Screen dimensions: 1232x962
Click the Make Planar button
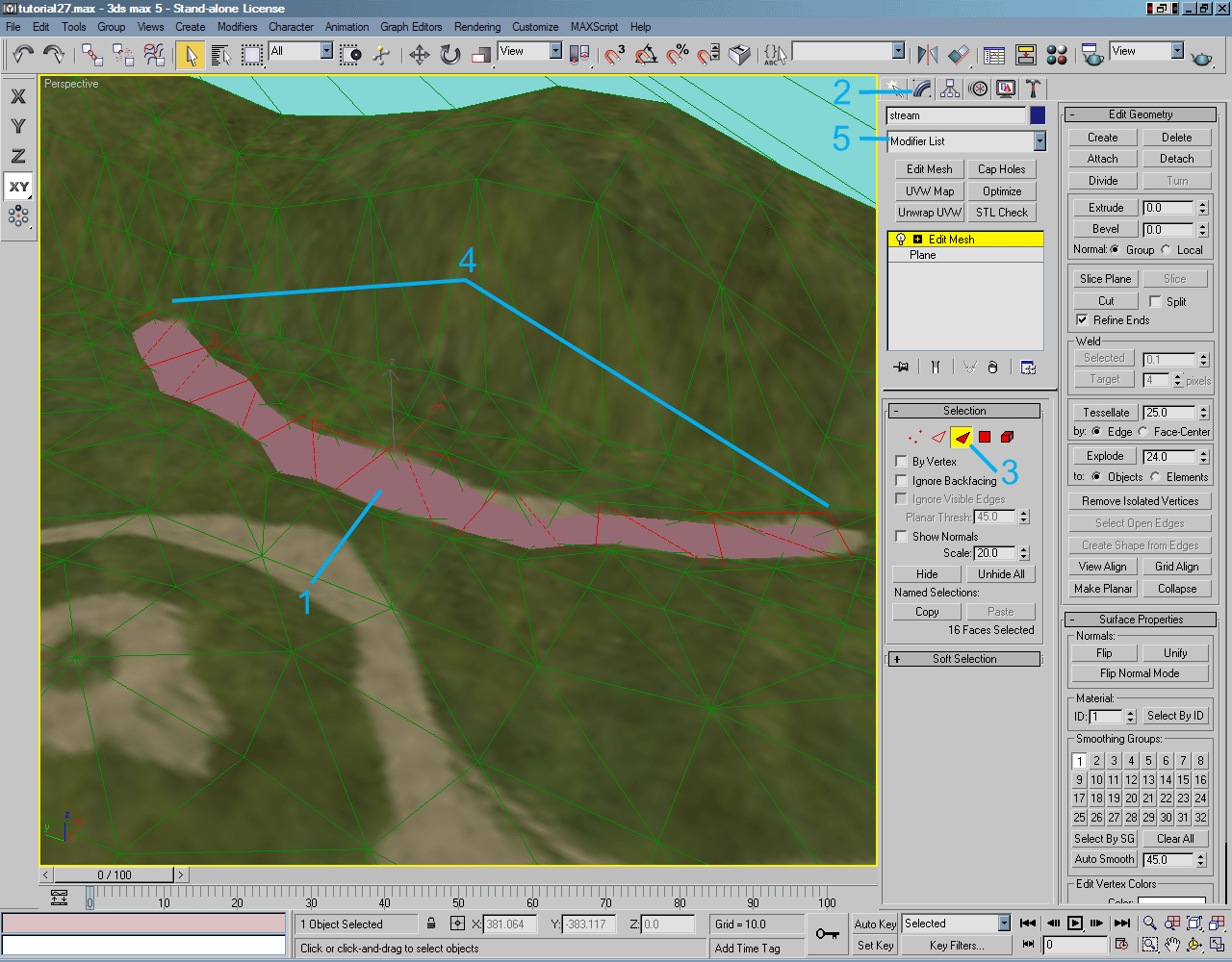[x=1102, y=588]
